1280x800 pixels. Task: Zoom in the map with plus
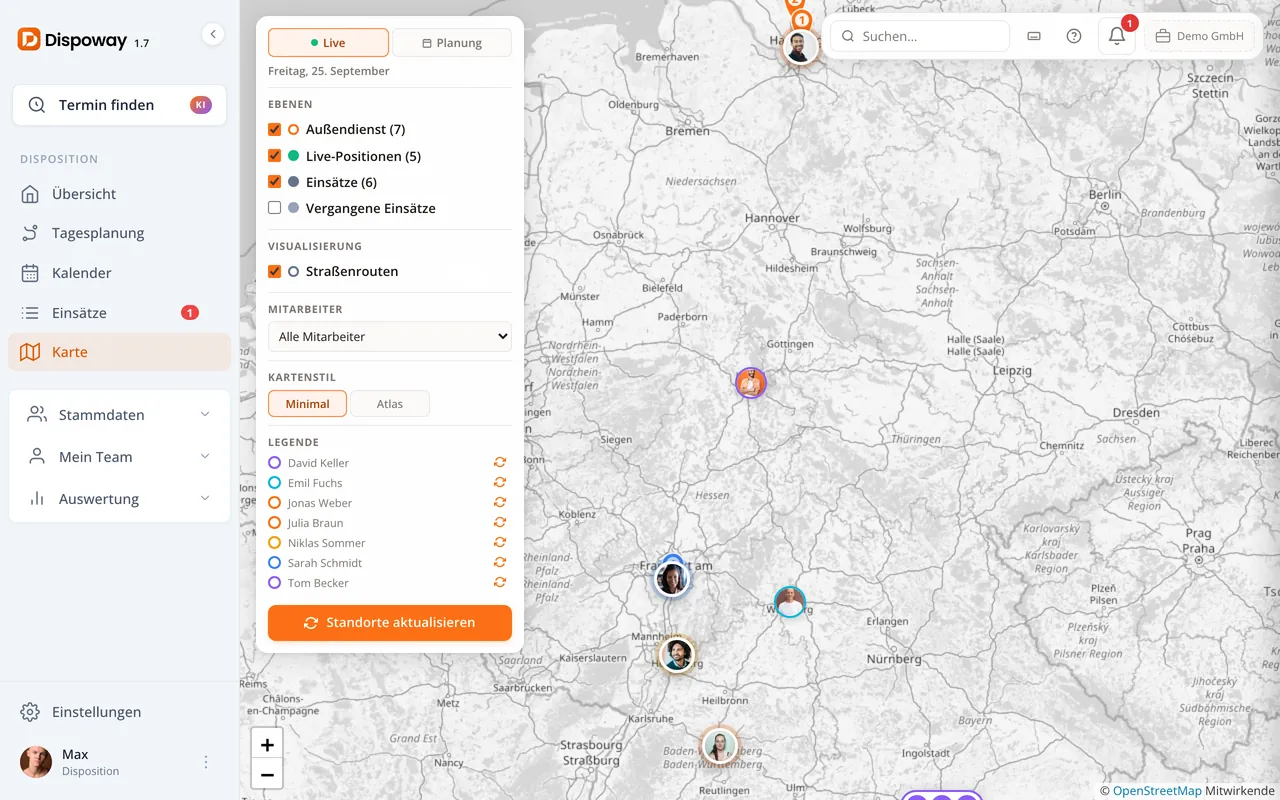pyautogui.click(x=267, y=744)
